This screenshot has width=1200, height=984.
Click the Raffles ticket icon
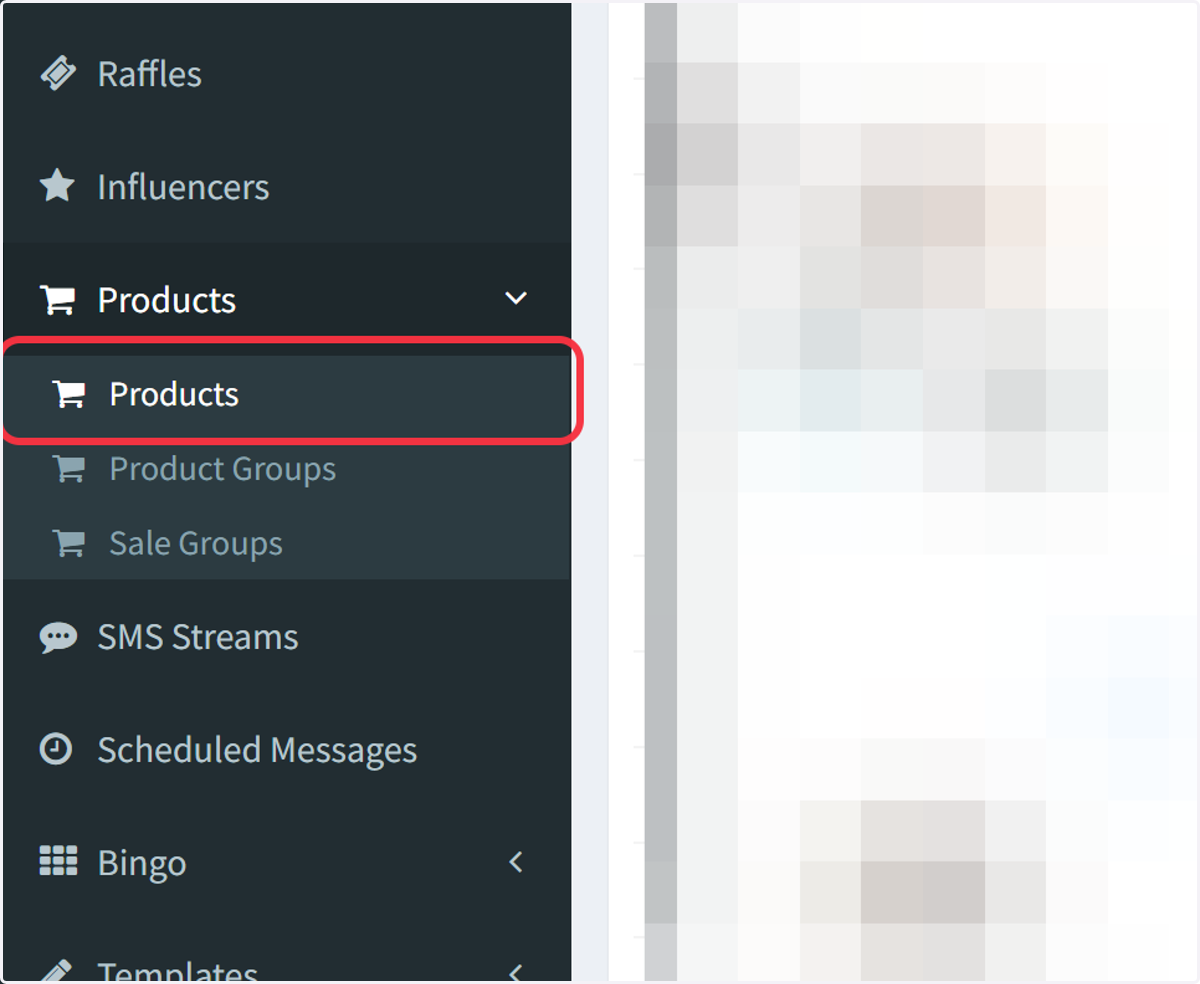[57, 74]
